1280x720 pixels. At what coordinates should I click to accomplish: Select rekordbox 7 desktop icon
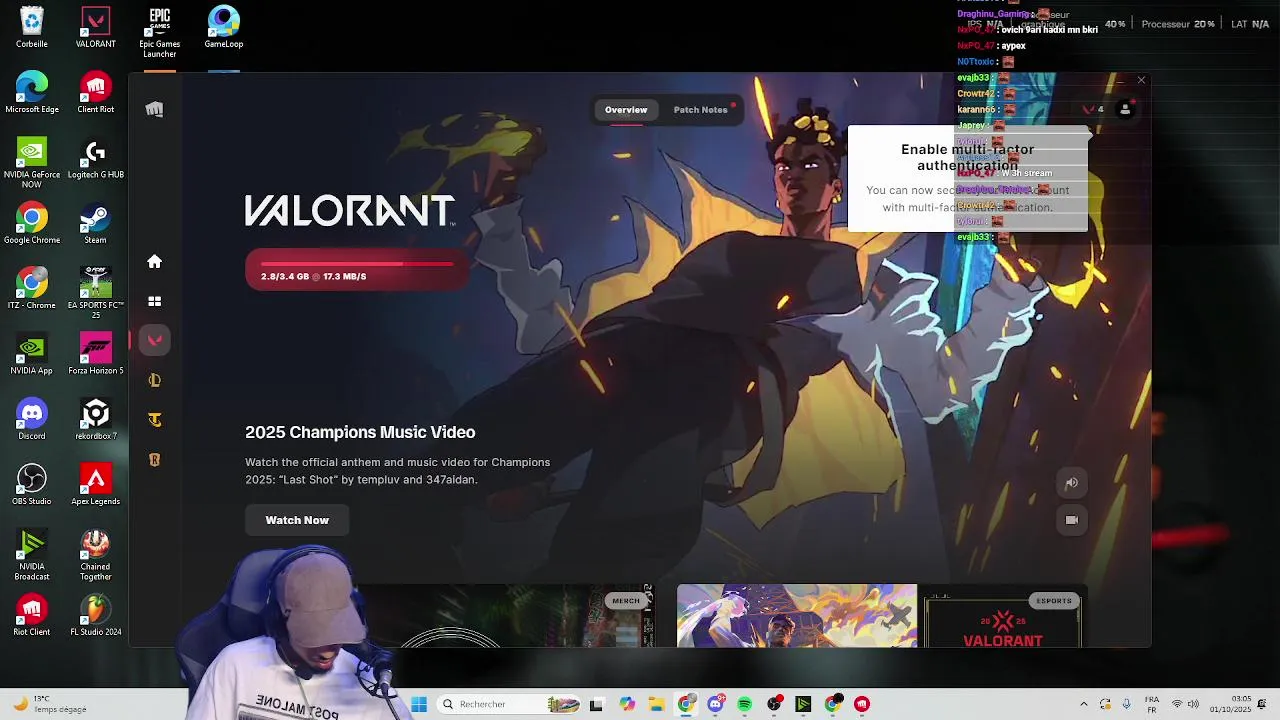coord(96,420)
